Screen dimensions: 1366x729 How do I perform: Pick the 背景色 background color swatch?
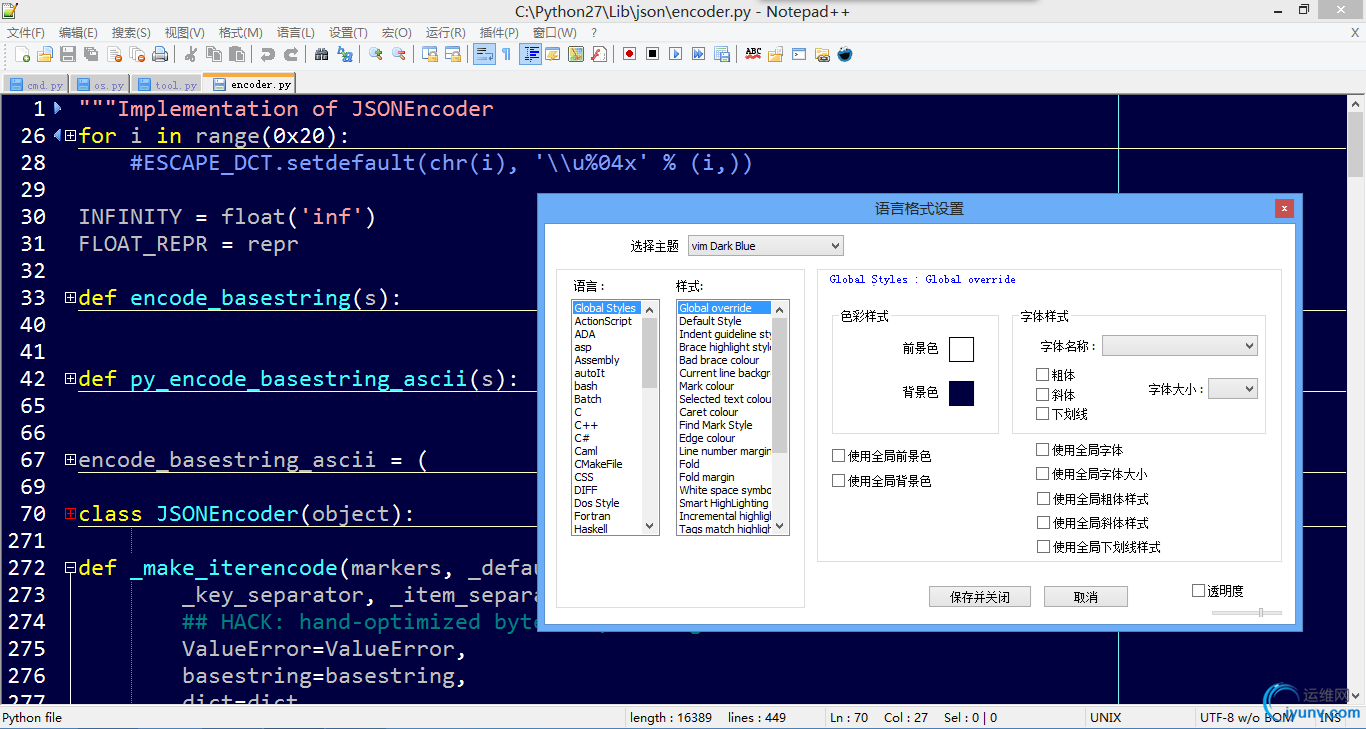(961, 393)
